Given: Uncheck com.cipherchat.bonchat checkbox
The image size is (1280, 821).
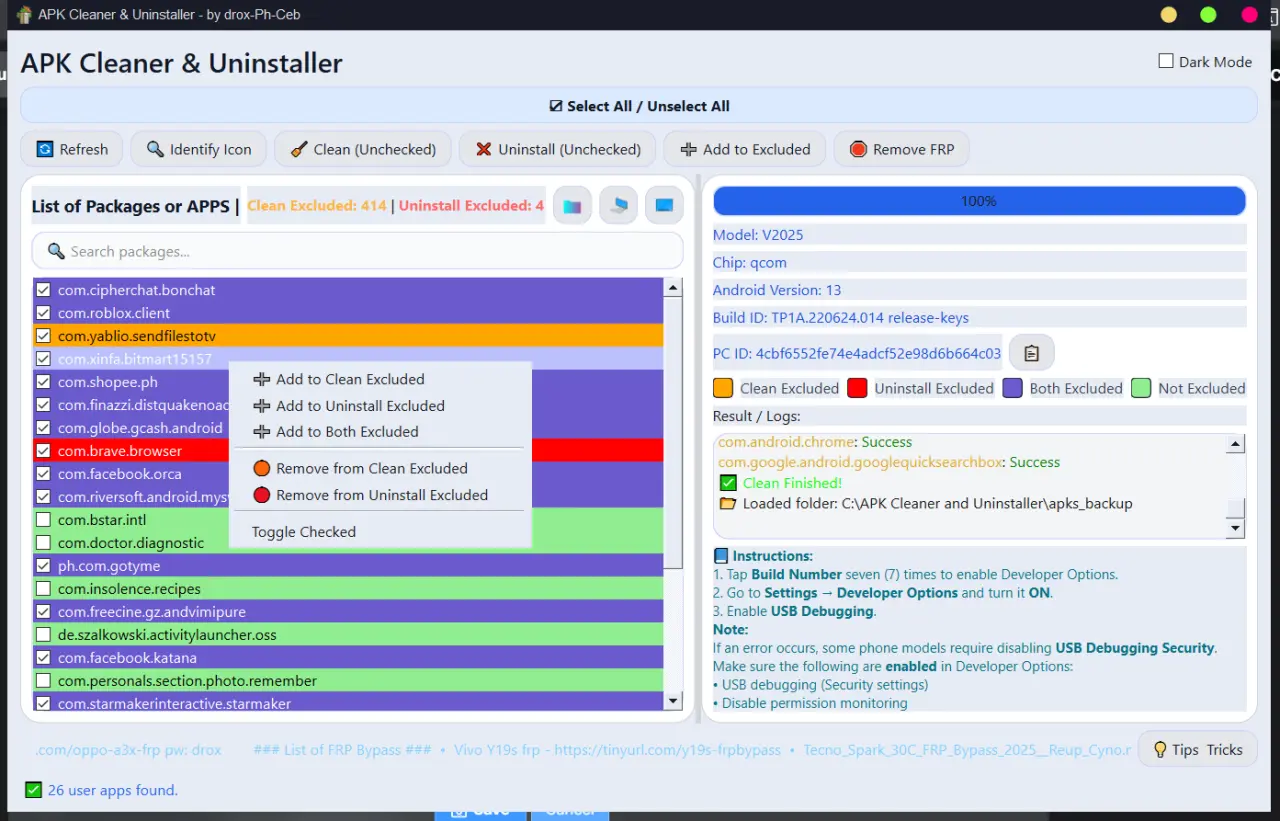Looking at the screenshot, I should 43,290.
